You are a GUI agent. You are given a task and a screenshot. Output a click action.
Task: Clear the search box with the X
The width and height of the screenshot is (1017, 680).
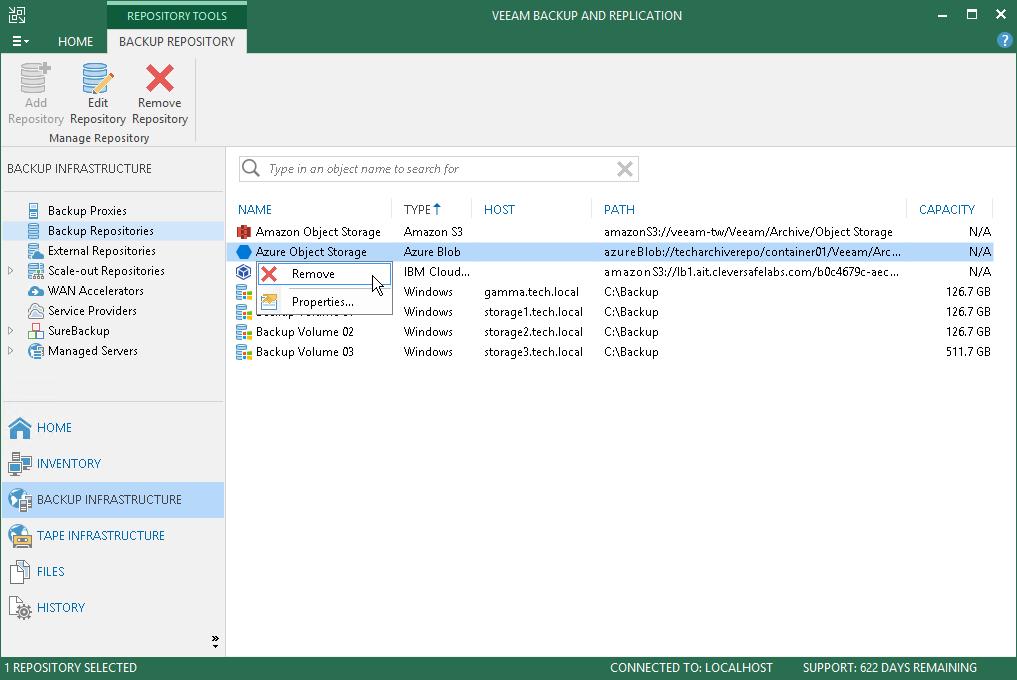625,169
